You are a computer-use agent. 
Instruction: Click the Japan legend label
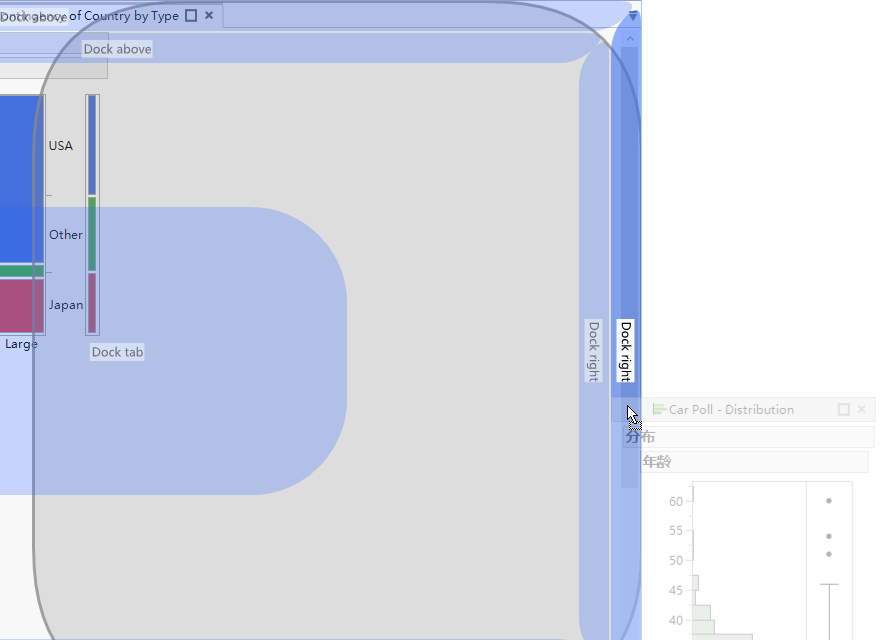click(66, 305)
